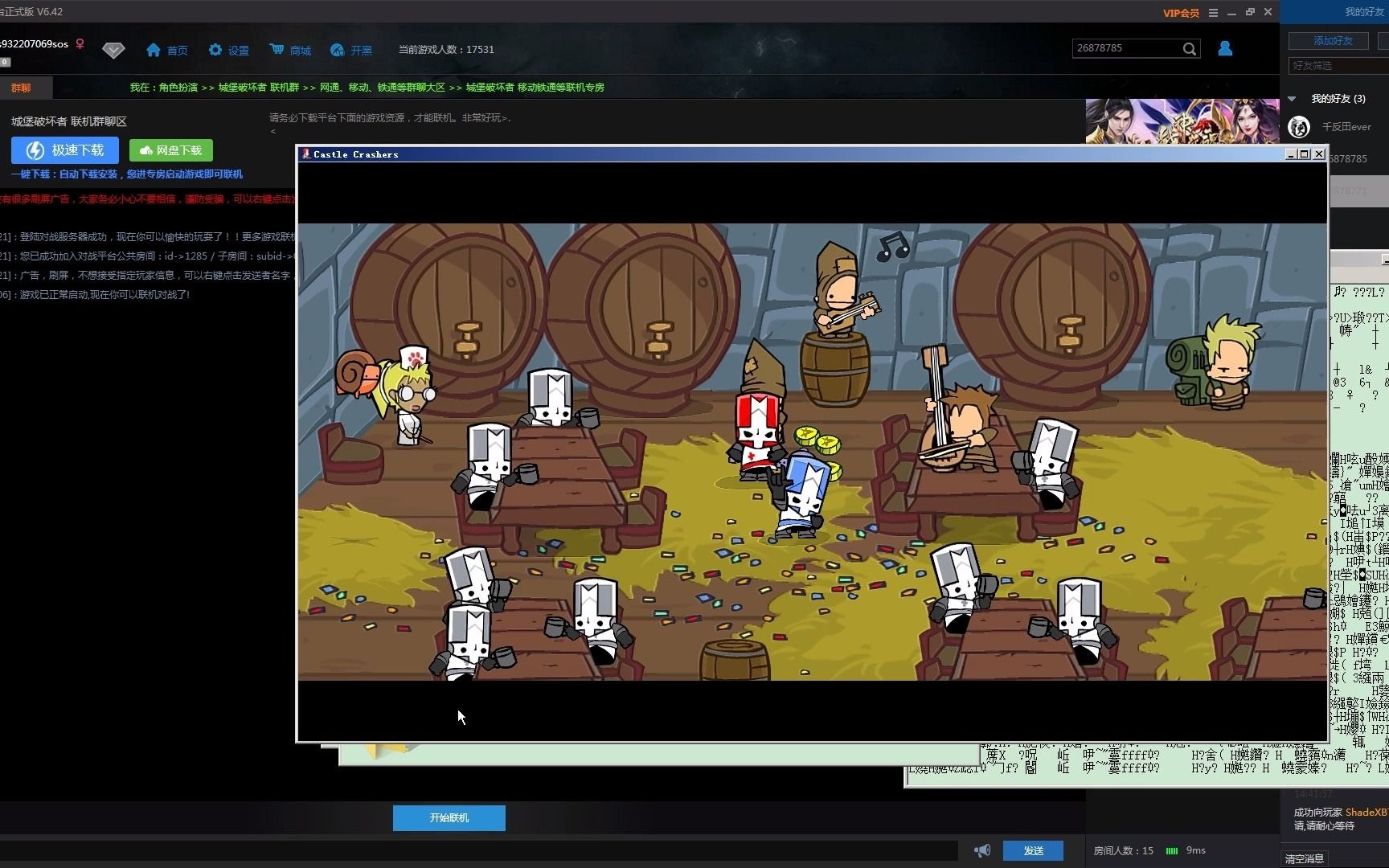
Task: Send the message with 发送
Action: coord(1034,850)
